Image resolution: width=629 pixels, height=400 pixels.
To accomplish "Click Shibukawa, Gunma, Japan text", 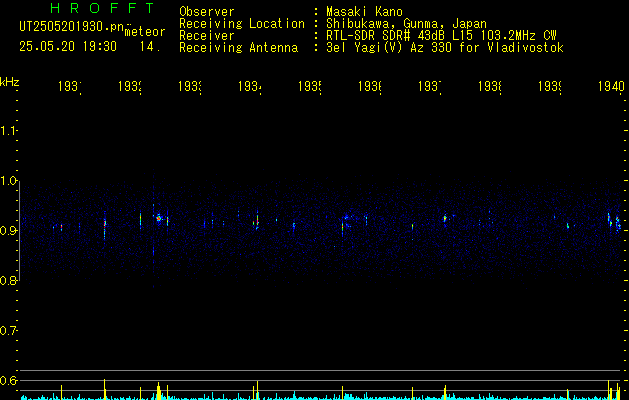I will (x=406, y=24).
